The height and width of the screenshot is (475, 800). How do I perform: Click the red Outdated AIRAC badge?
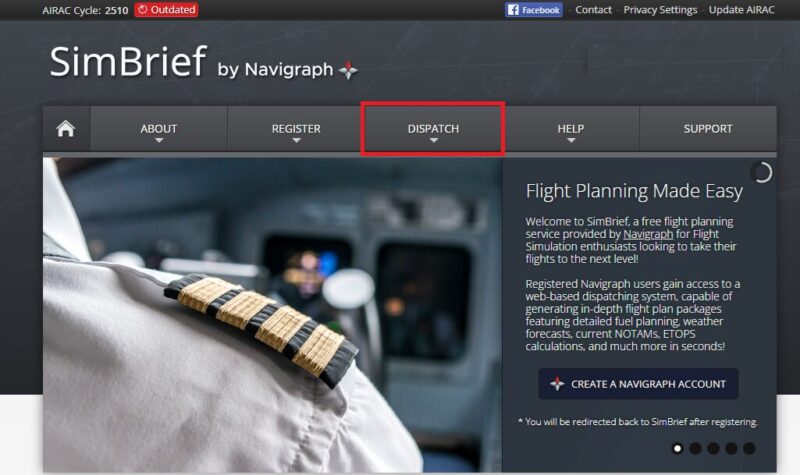(166, 10)
